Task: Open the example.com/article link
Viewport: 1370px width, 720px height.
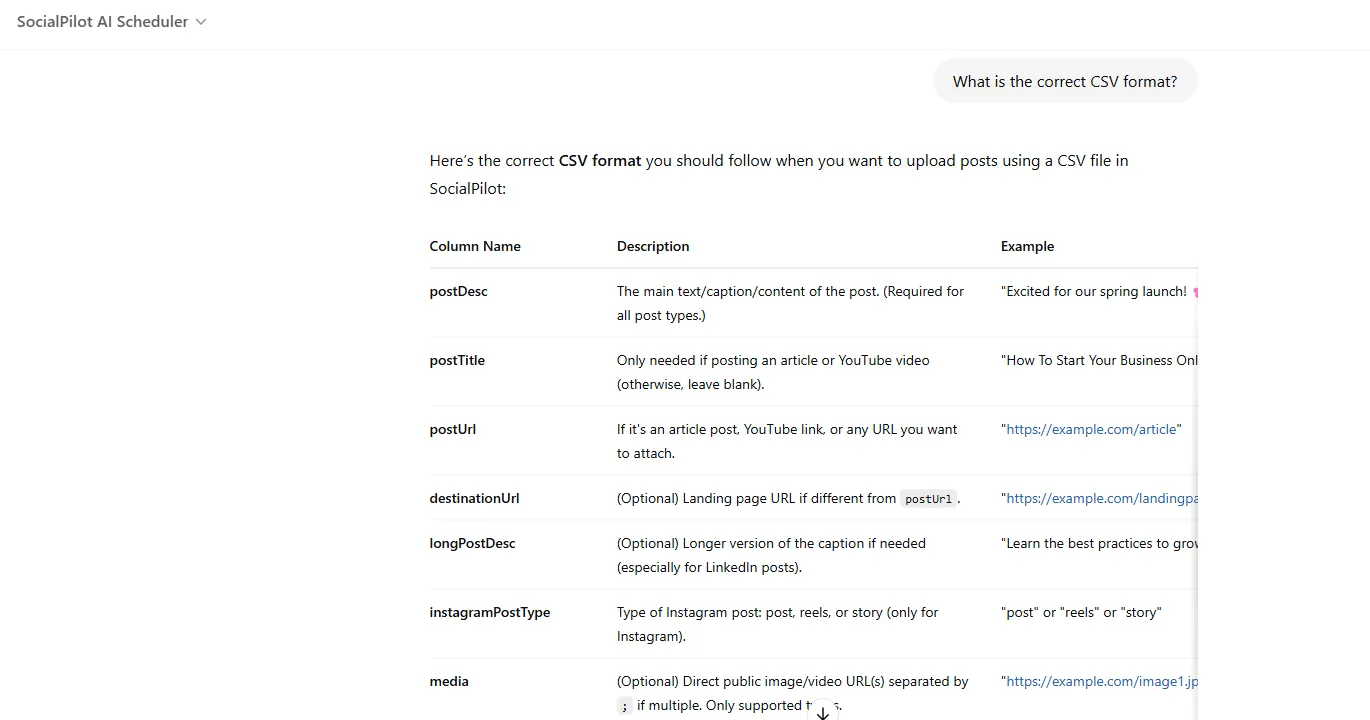Action: point(1091,429)
